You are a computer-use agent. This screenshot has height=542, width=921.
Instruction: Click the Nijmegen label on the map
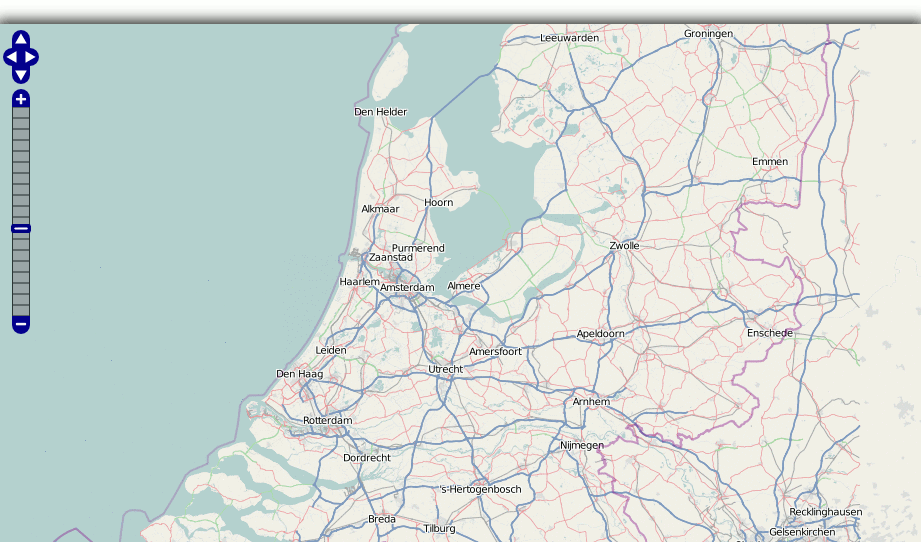click(582, 445)
